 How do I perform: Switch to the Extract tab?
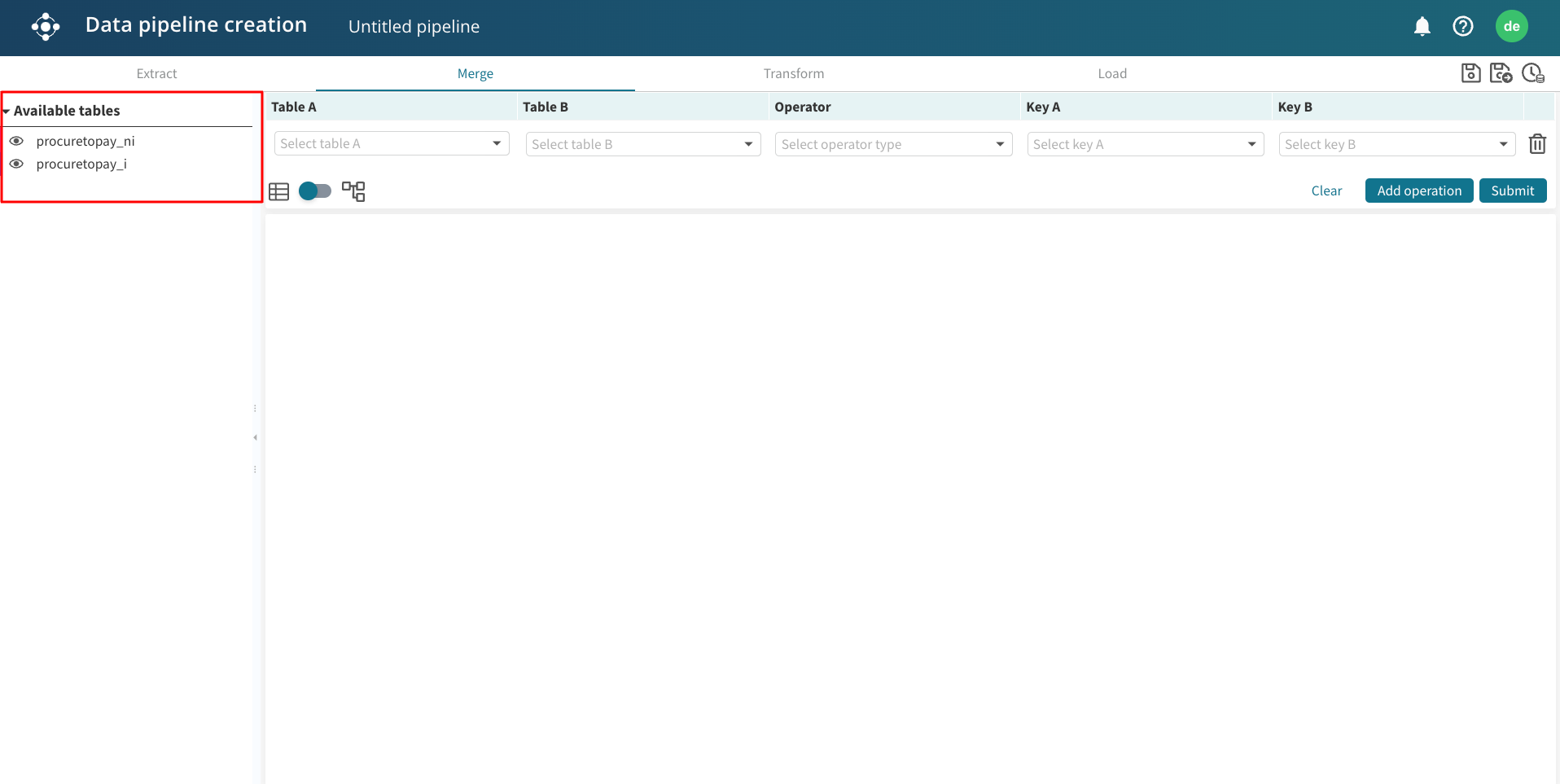point(156,74)
